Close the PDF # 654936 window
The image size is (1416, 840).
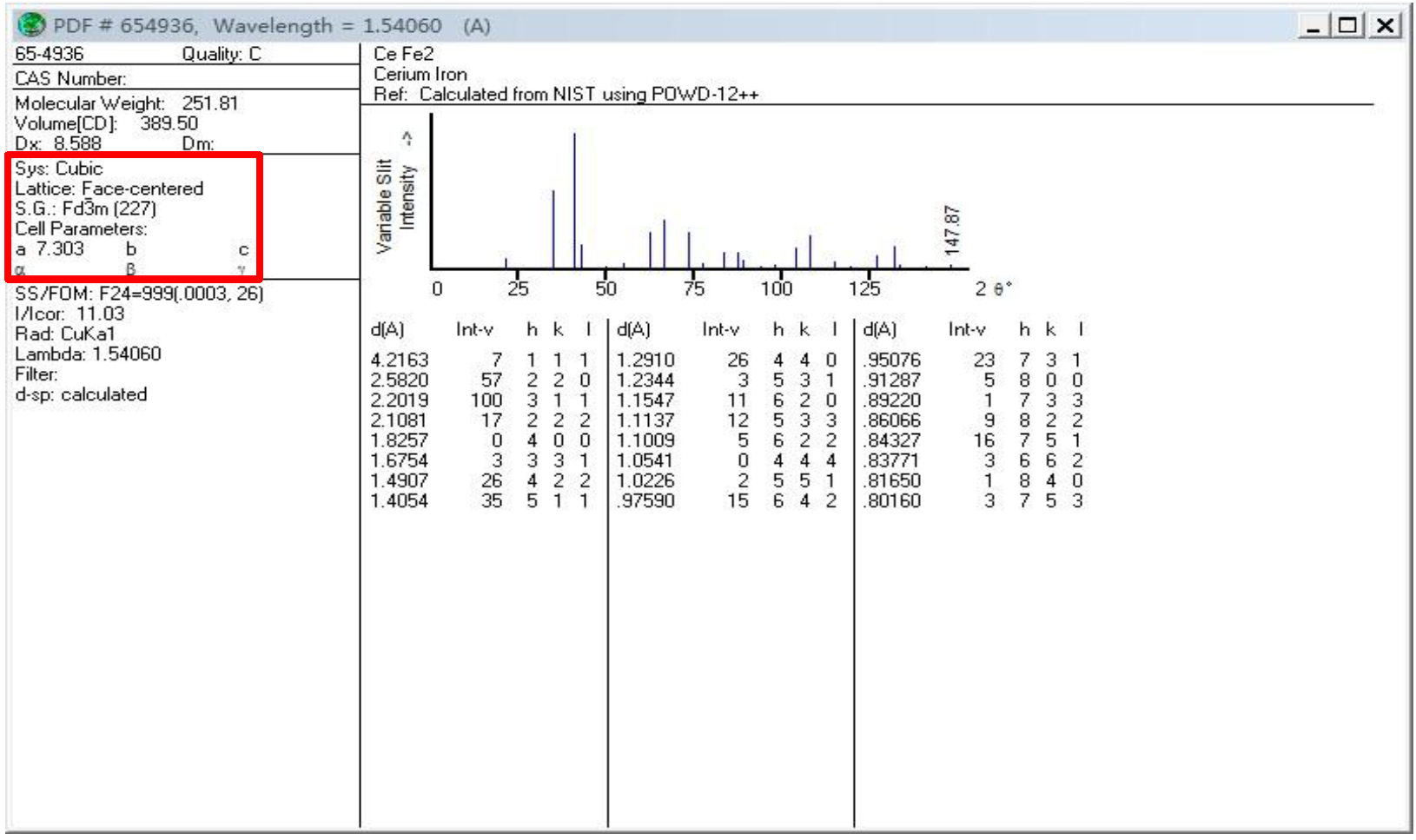point(1385,25)
